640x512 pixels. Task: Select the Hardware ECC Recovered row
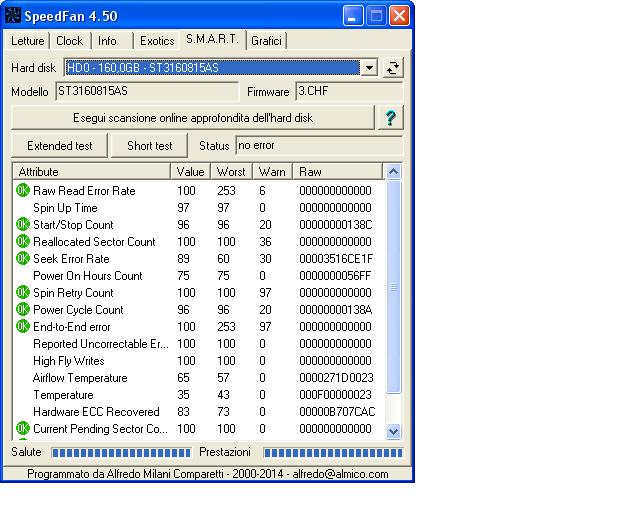[199, 412]
